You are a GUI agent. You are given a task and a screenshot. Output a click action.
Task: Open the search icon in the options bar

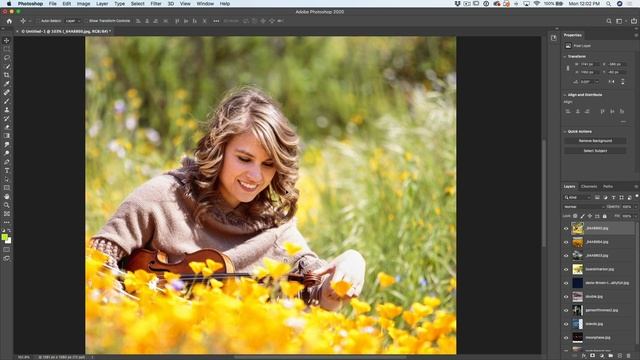click(x=609, y=21)
